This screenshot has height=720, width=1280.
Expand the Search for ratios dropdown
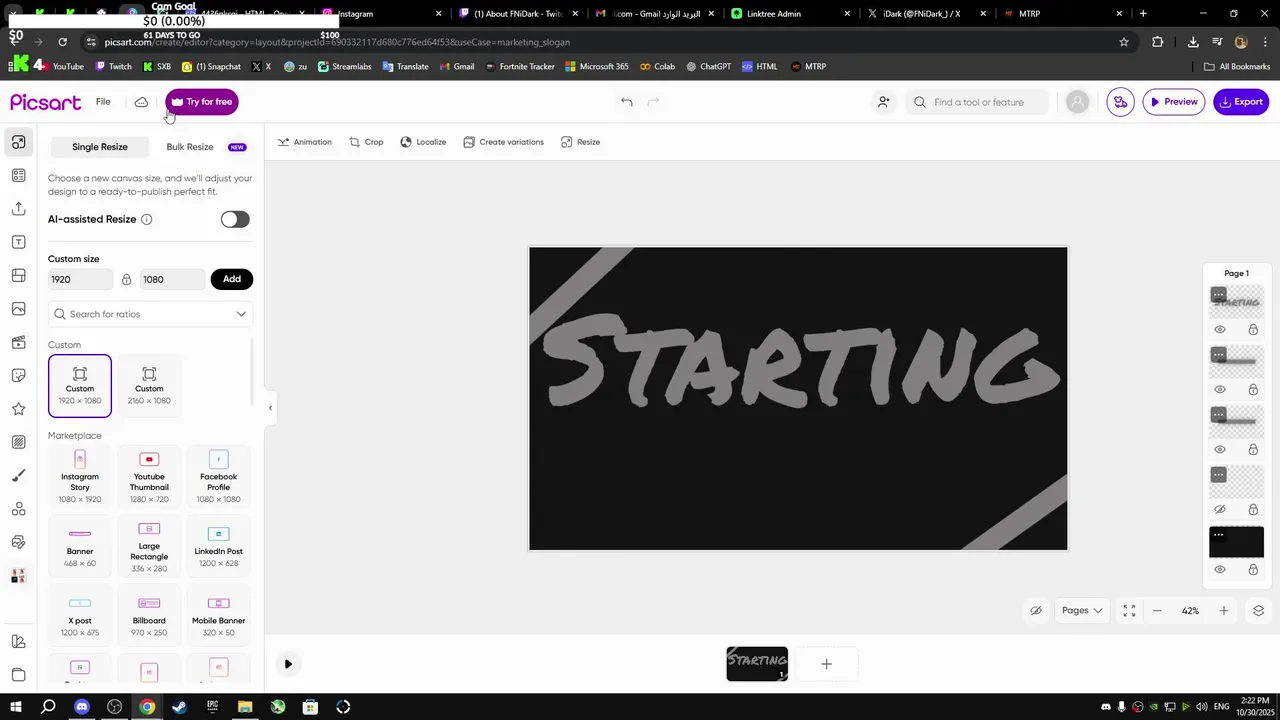tap(241, 314)
